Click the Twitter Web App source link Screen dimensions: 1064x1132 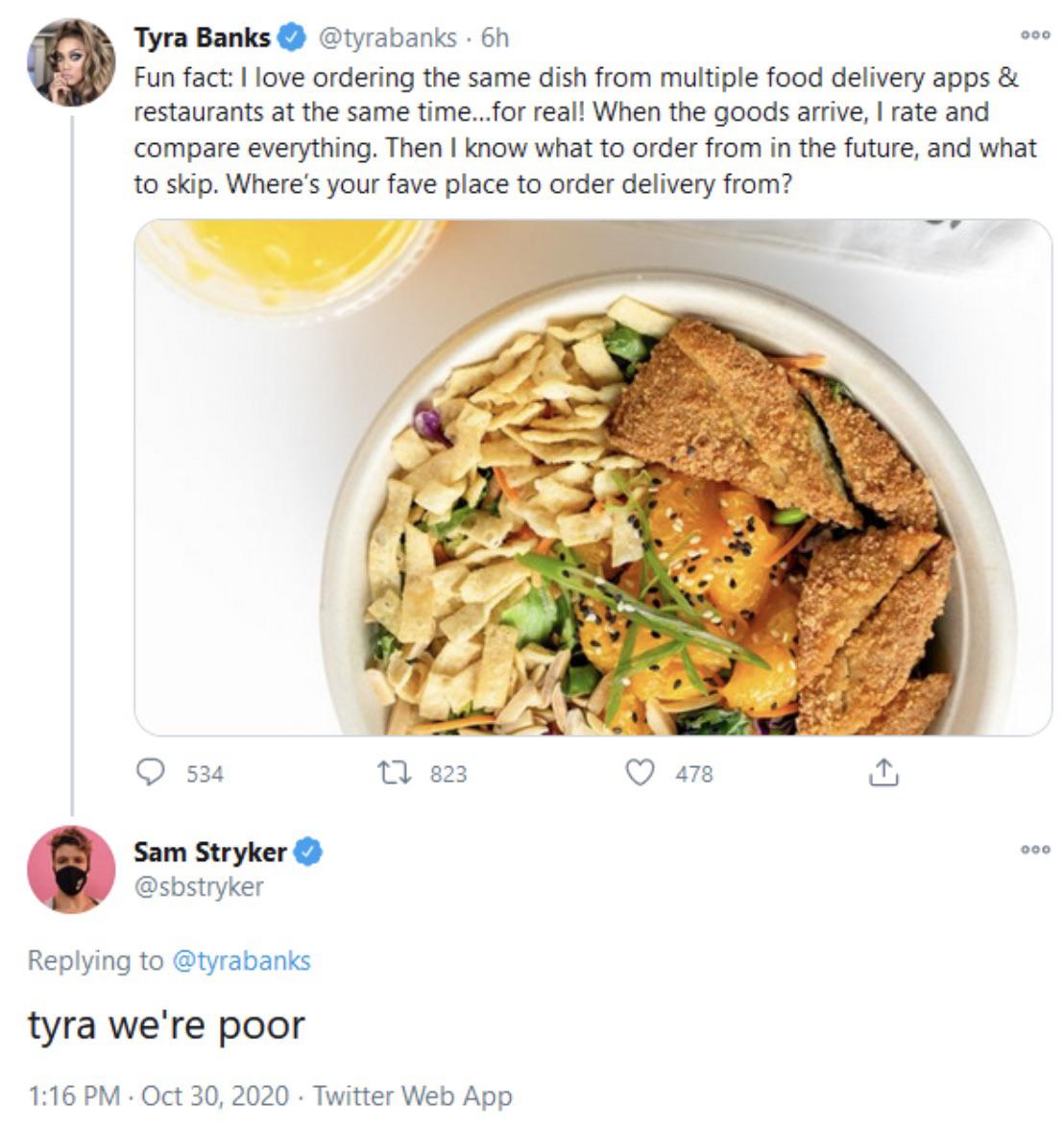(413, 1096)
